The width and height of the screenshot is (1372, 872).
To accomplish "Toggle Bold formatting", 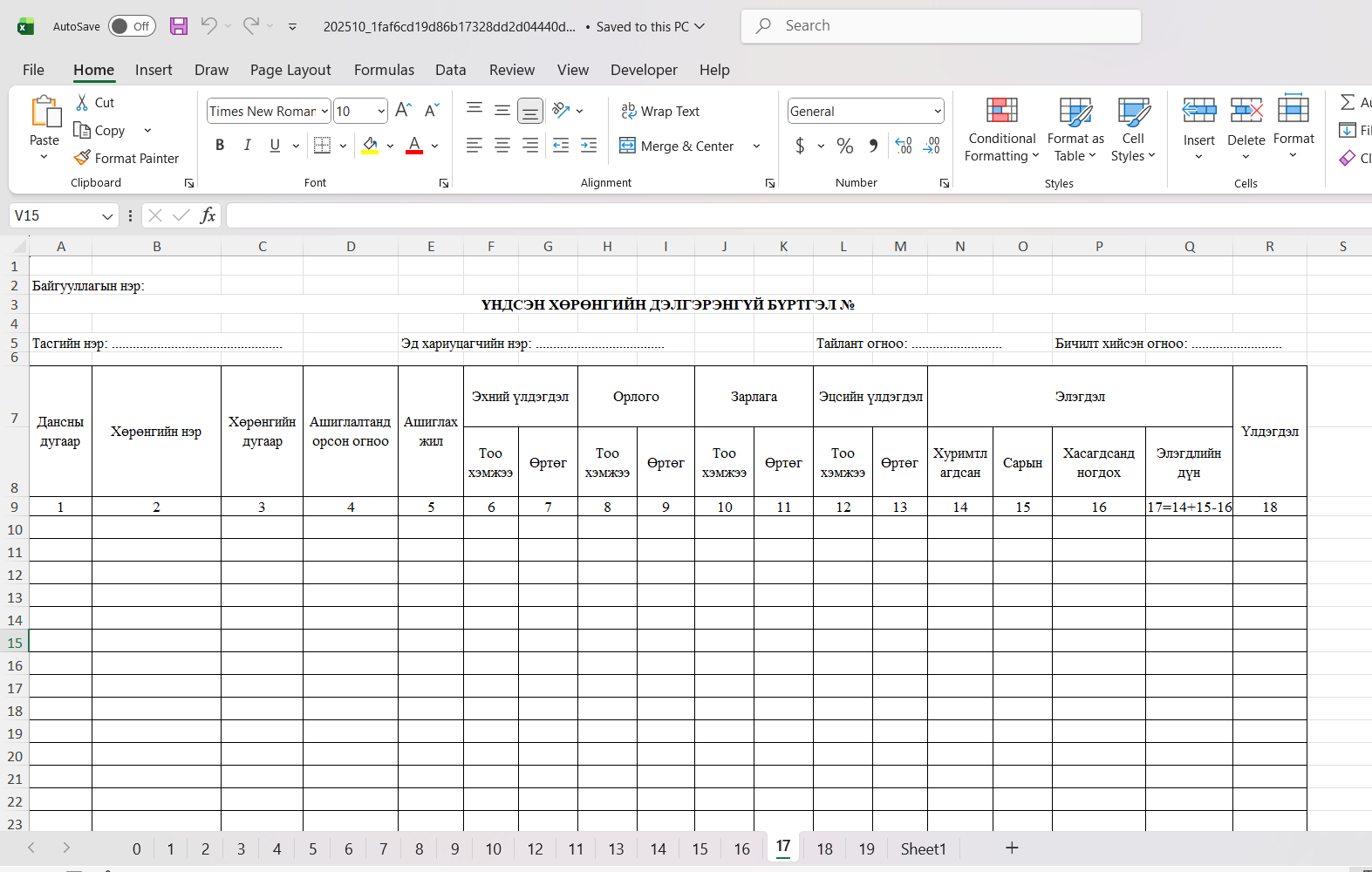I will [x=220, y=146].
